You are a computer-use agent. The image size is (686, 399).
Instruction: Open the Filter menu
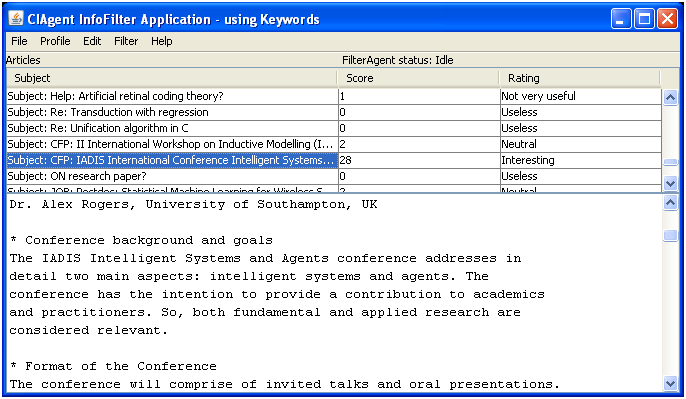pos(126,41)
